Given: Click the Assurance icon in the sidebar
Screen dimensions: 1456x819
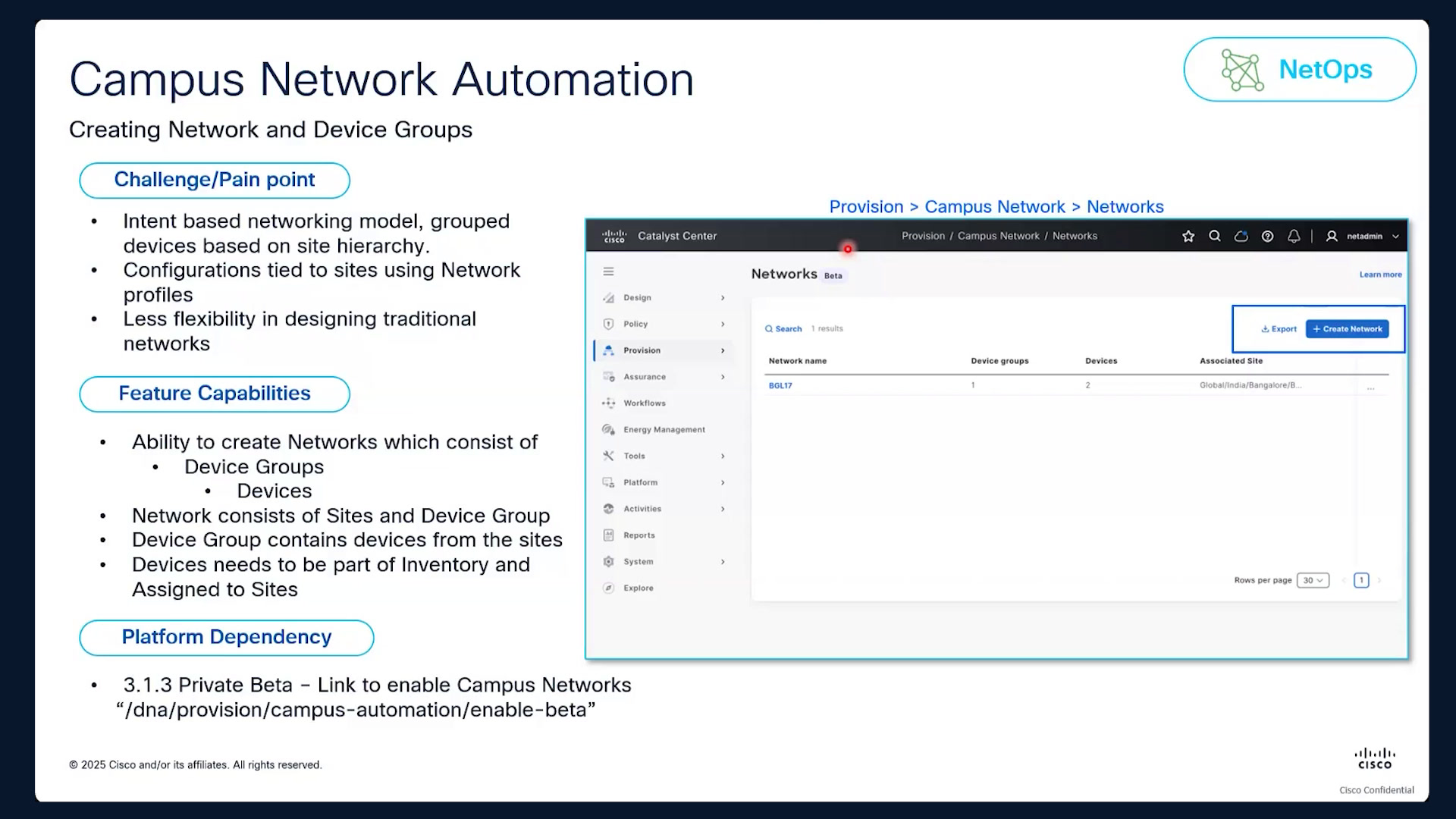Looking at the screenshot, I should (608, 377).
